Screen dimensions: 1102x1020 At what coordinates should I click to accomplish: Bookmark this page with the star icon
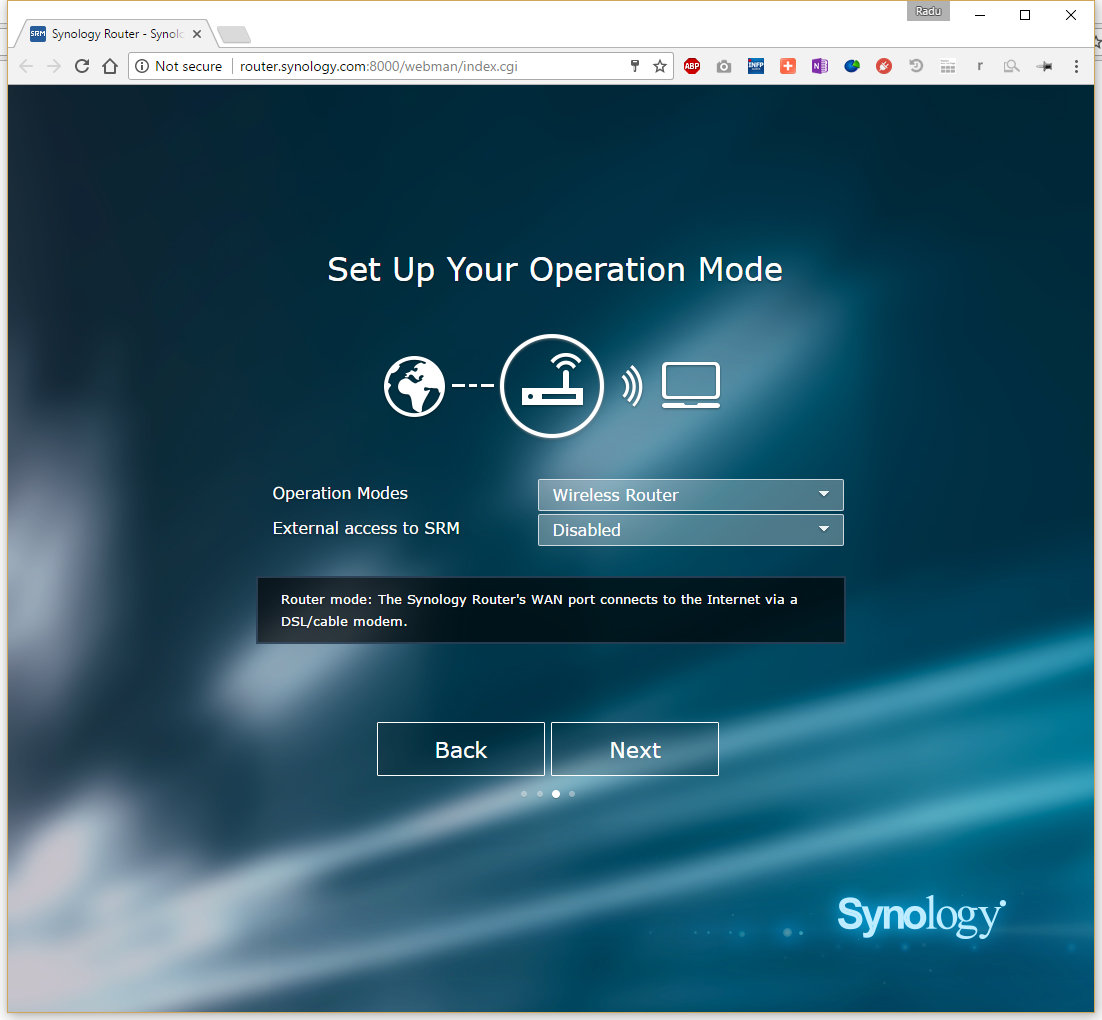660,66
